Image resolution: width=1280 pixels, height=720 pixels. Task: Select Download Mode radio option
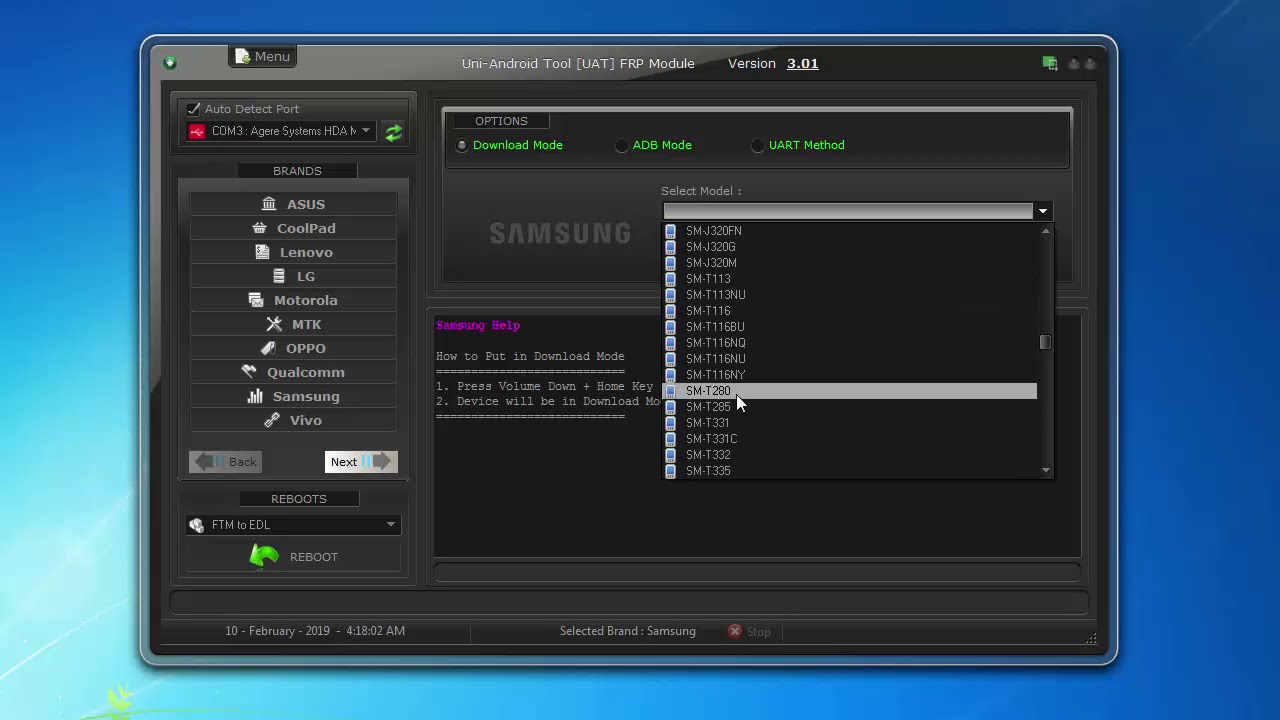point(462,145)
